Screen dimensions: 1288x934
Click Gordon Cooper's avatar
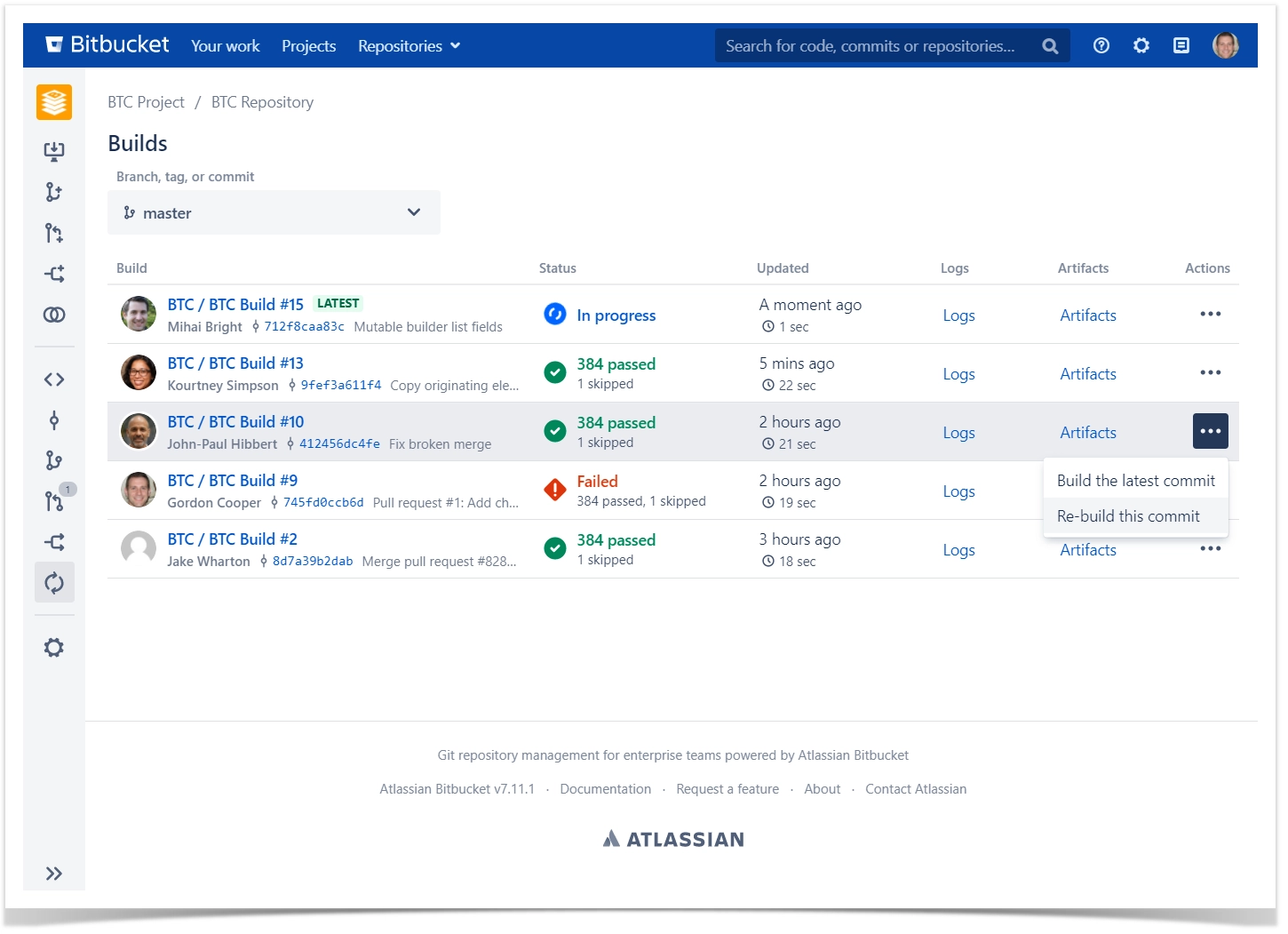pos(139,490)
